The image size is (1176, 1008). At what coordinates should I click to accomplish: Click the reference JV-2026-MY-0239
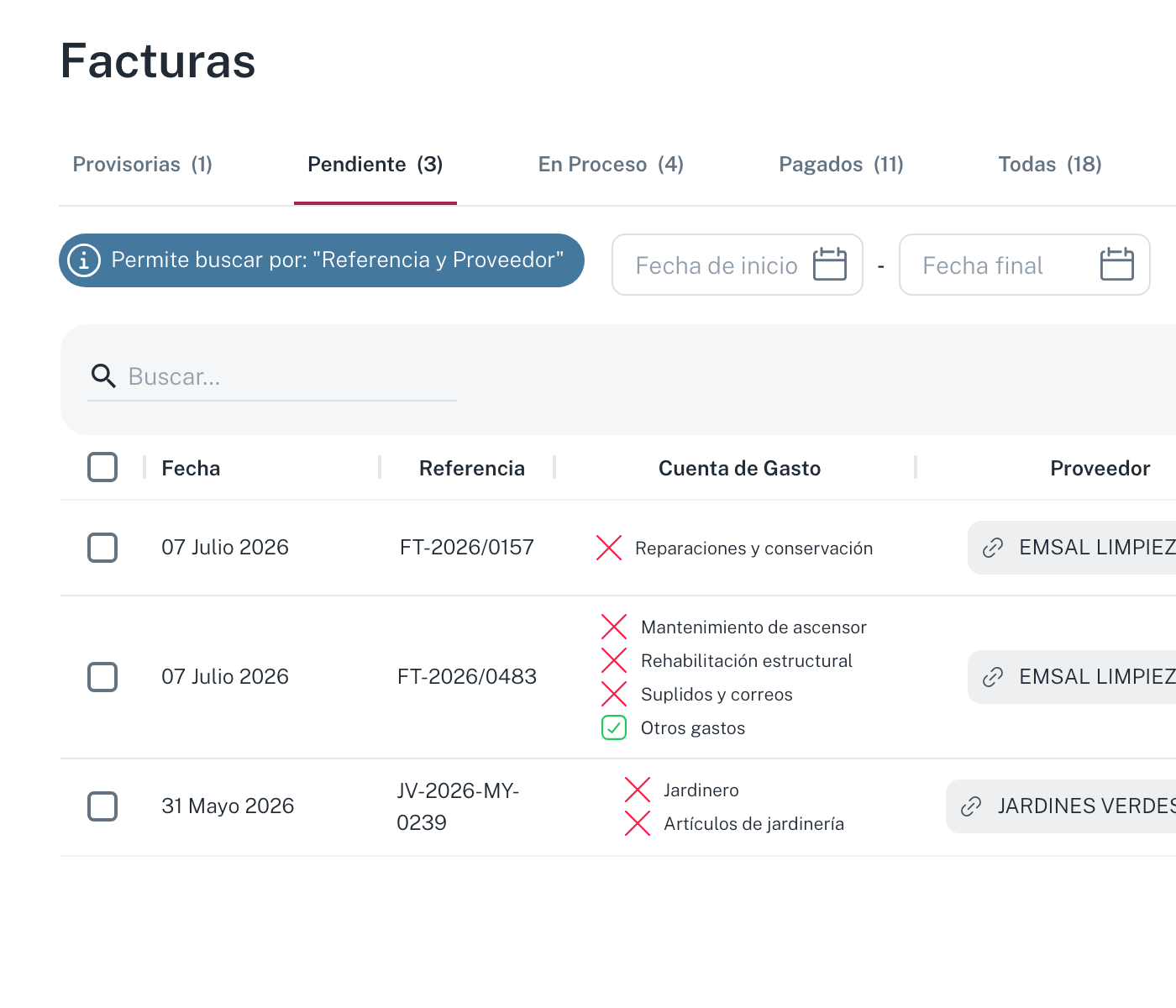(458, 806)
